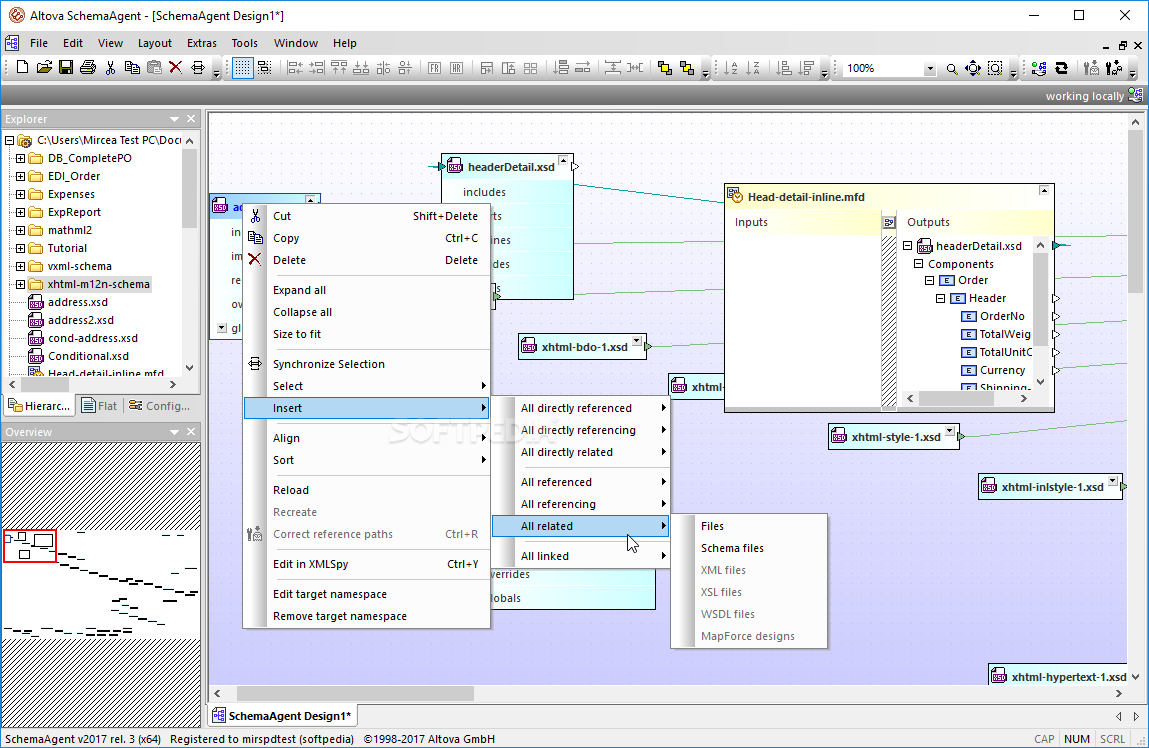1149x748 pixels.
Task: Open the All linked submenu
Action: [580, 556]
